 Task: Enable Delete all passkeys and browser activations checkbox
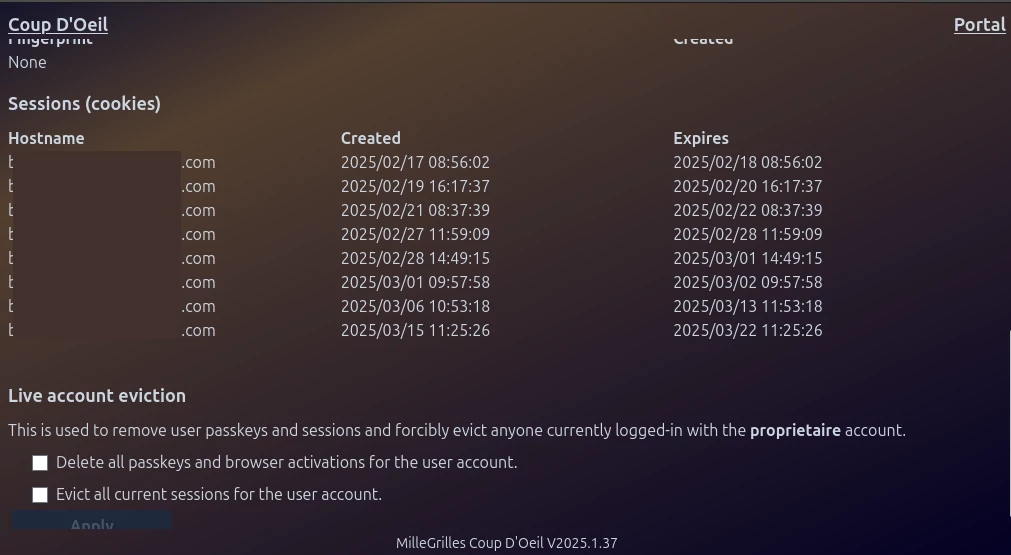[40, 463]
